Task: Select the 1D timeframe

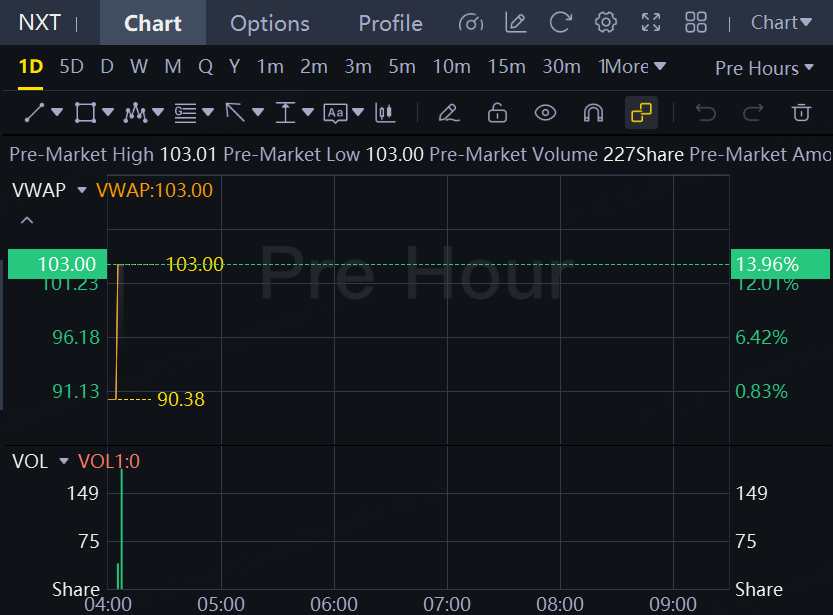Action: point(30,66)
